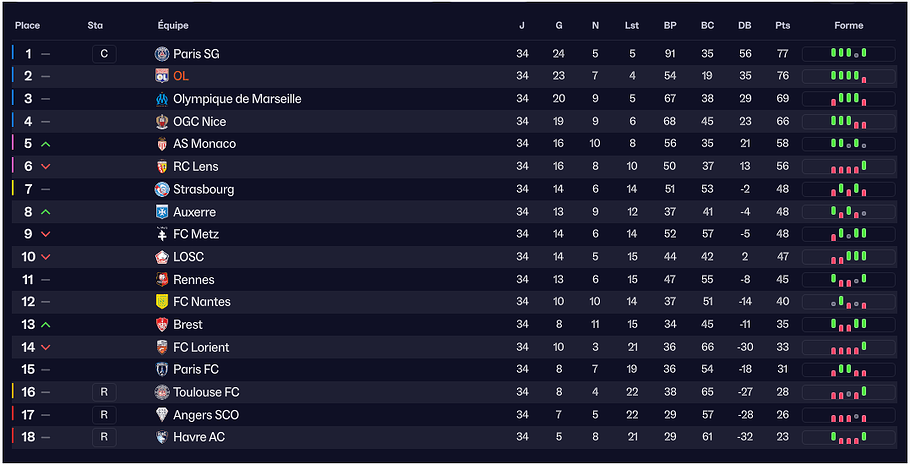Screen dimensions: 910x464
Task: Click the OGC Nice crest icon
Action: click(162, 122)
